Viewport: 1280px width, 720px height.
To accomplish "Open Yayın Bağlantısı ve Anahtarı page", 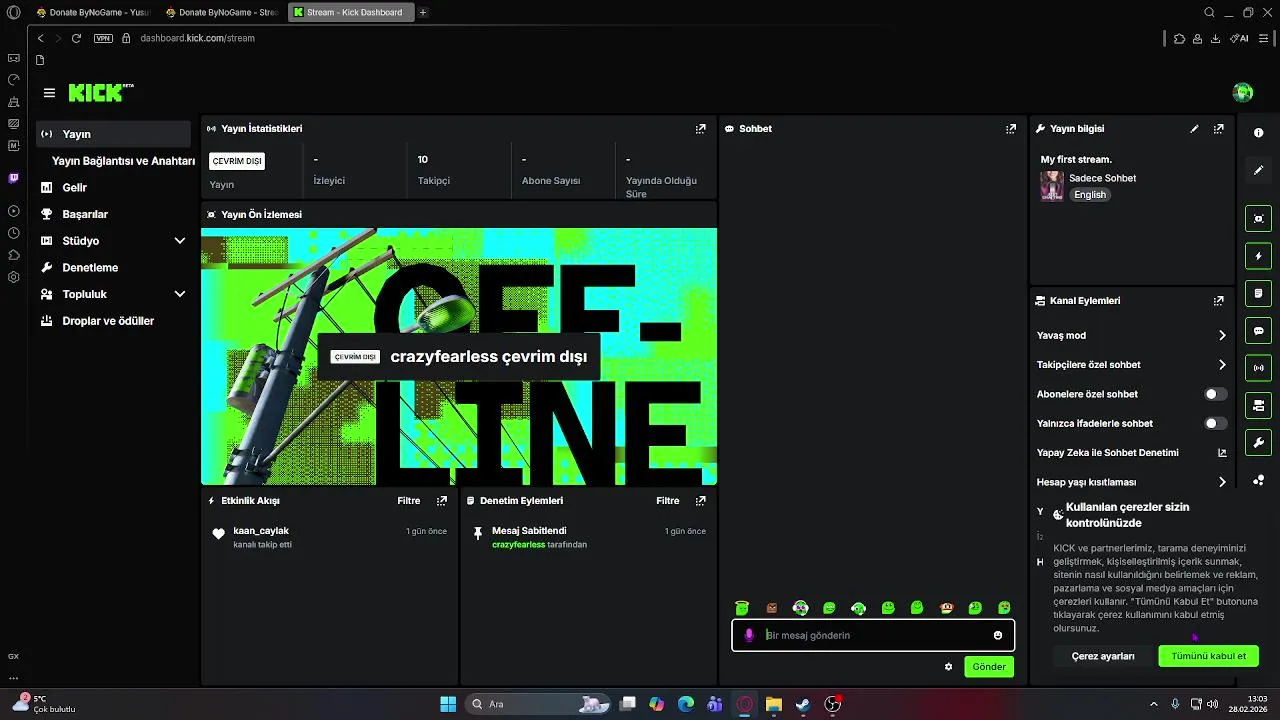I will (123, 161).
